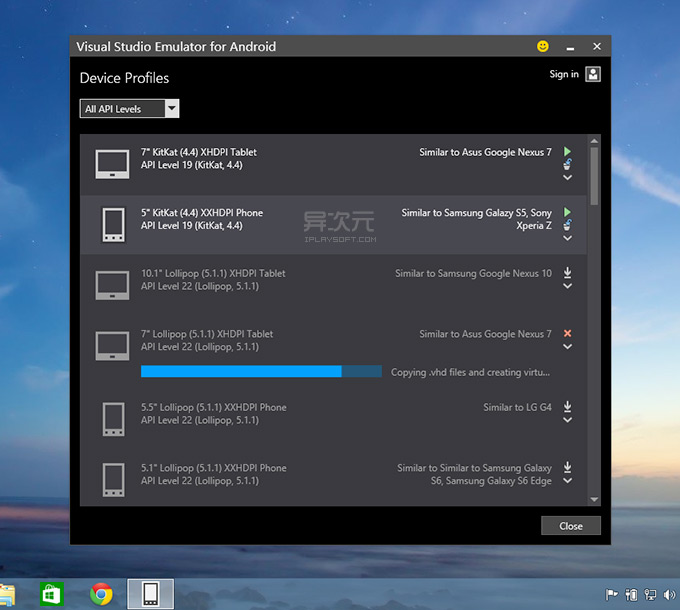Click "Similar to Samsung Galaxy S5, Sony Xperia Z"
The image size is (680, 610).
(477, 219)
